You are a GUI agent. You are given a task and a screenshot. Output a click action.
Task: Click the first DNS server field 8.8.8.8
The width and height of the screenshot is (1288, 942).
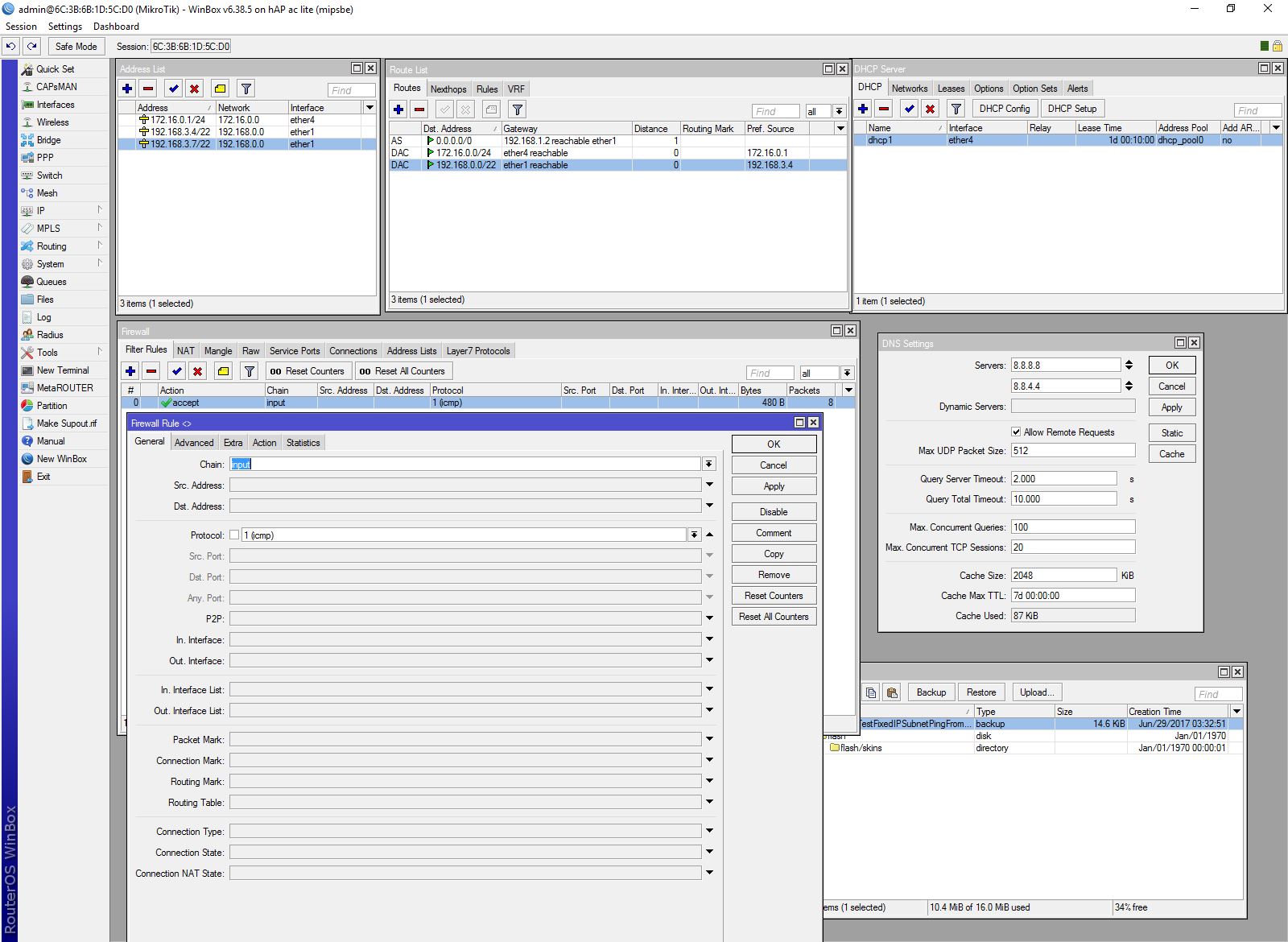pos(1065,366)
